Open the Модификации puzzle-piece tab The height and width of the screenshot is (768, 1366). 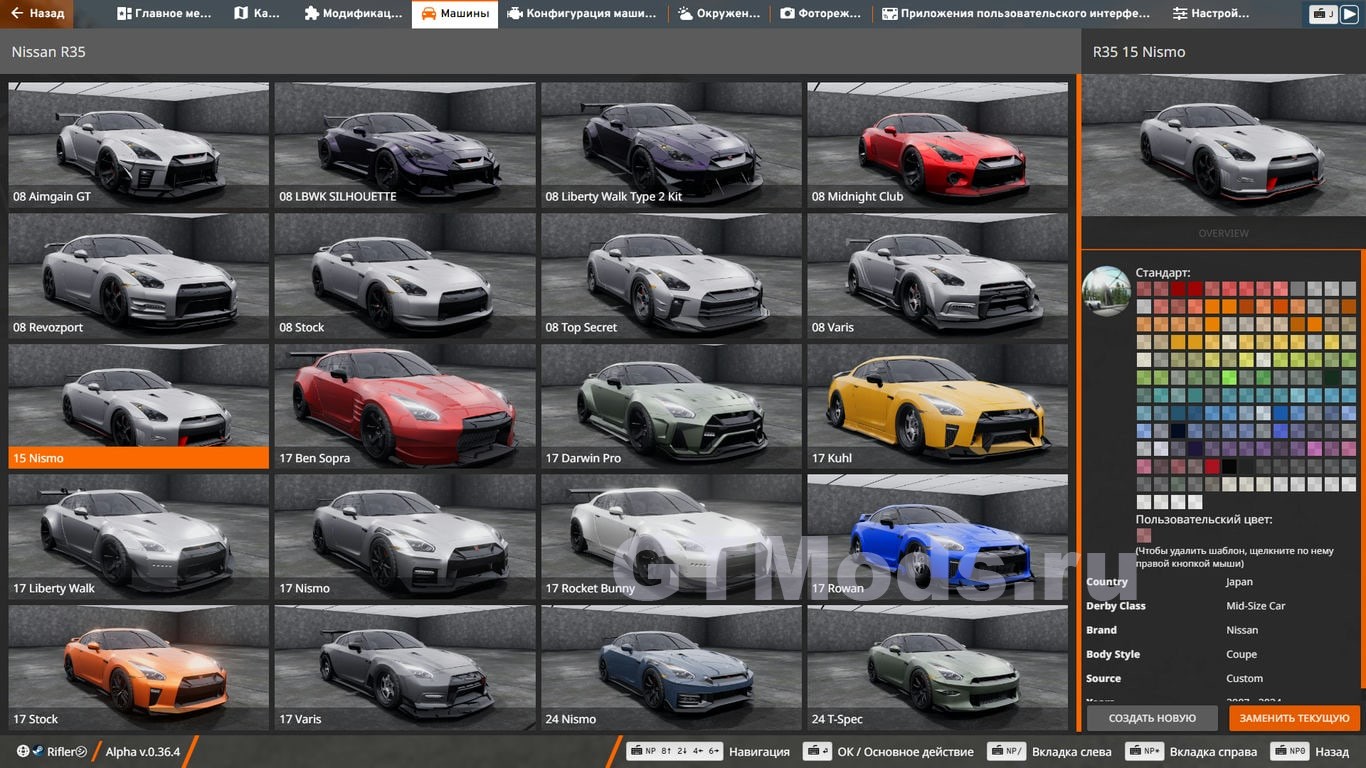click(352, 14)
